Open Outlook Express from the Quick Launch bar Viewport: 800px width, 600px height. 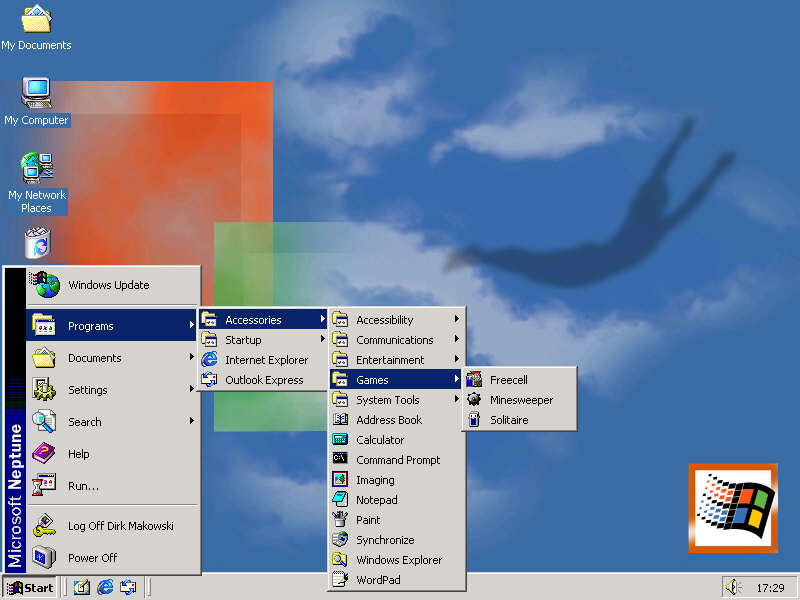coord(128,587)
